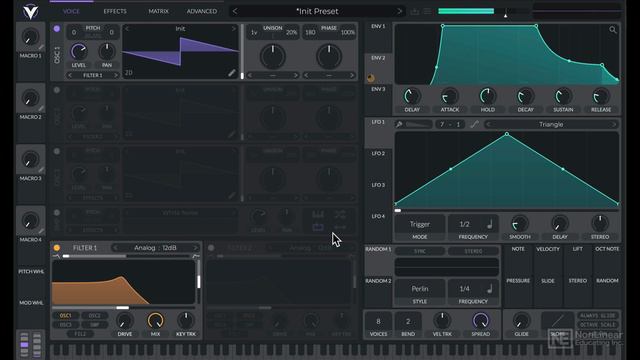Switch to the Matrix tab
640x360 pixels.
(x=158, y=11)
